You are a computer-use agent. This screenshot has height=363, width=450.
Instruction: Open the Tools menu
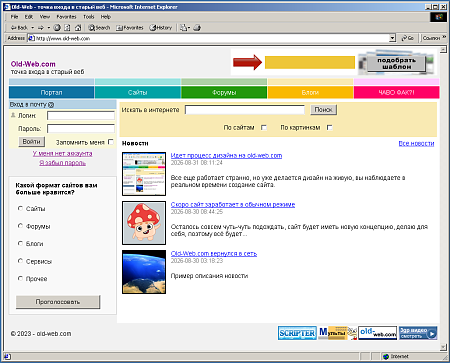click(x=89, y=17)
